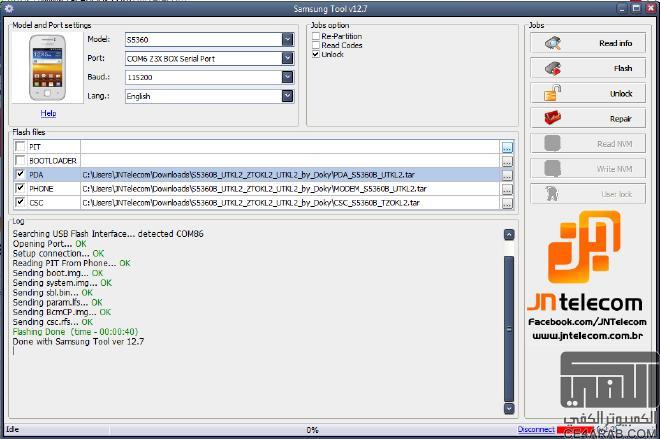Click browse button for CSC file
Image resolution: width=660 pixels, height=439 pixels.
point(507,203)
